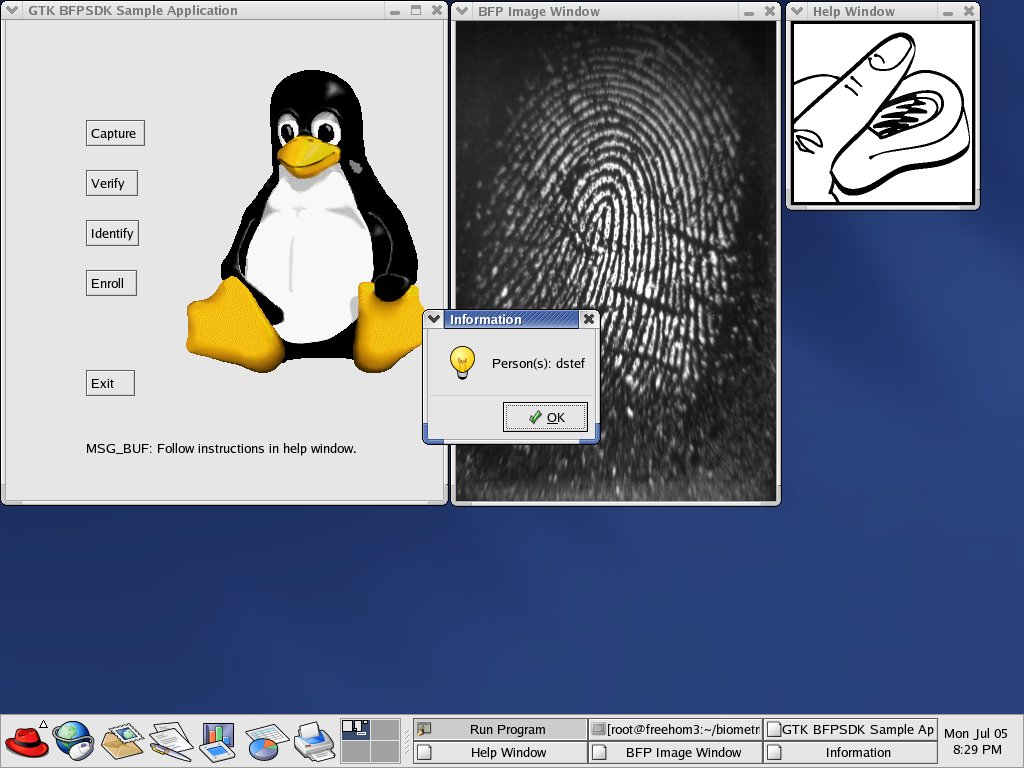Open the presentation app panel icon
The image size is (1024, 768).
tap(217, 741)
